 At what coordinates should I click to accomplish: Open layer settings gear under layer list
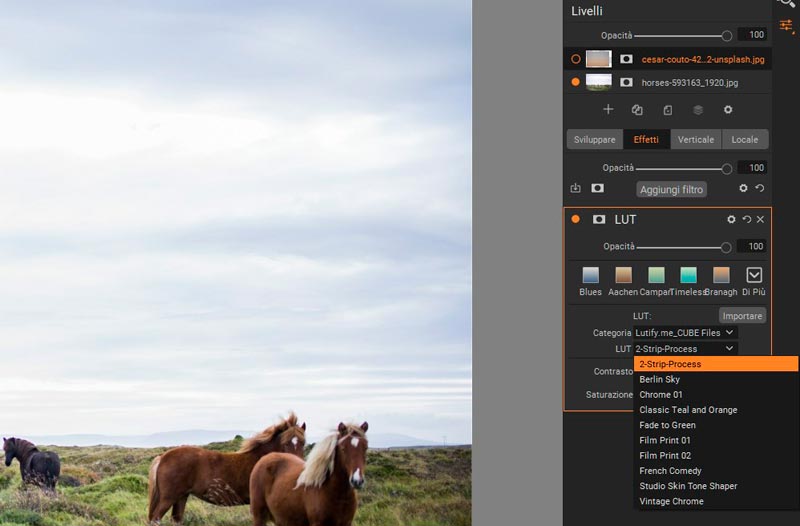click(728, 110)
